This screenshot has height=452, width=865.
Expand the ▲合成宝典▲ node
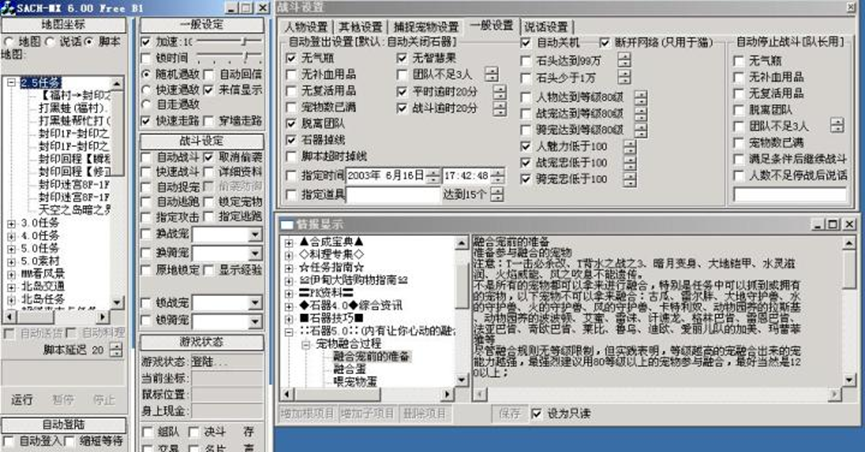[x=289, y=242]
